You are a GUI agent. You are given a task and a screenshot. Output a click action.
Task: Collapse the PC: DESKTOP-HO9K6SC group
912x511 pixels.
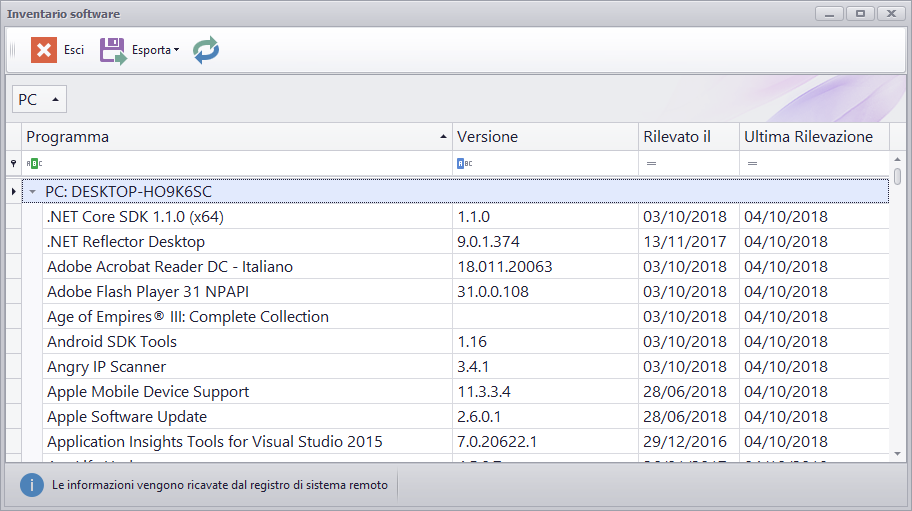click(x=33, y=191)
